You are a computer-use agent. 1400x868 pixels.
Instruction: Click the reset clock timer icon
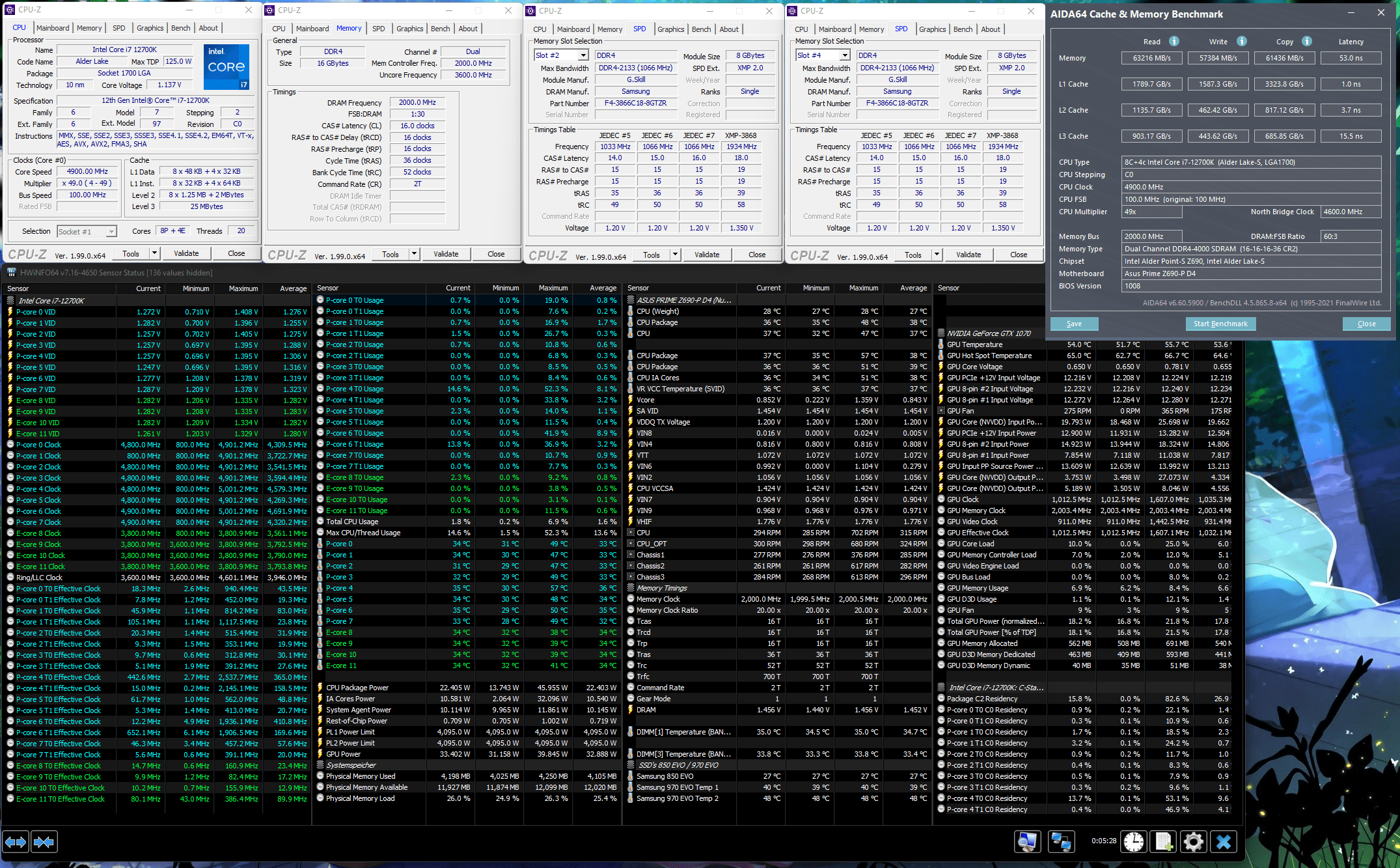pyautogui.click(x=1134, y=842)
